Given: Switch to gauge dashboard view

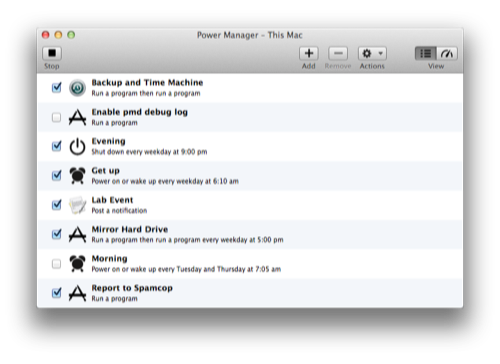Looking at the screenshot, I should (x=447, y=53).
